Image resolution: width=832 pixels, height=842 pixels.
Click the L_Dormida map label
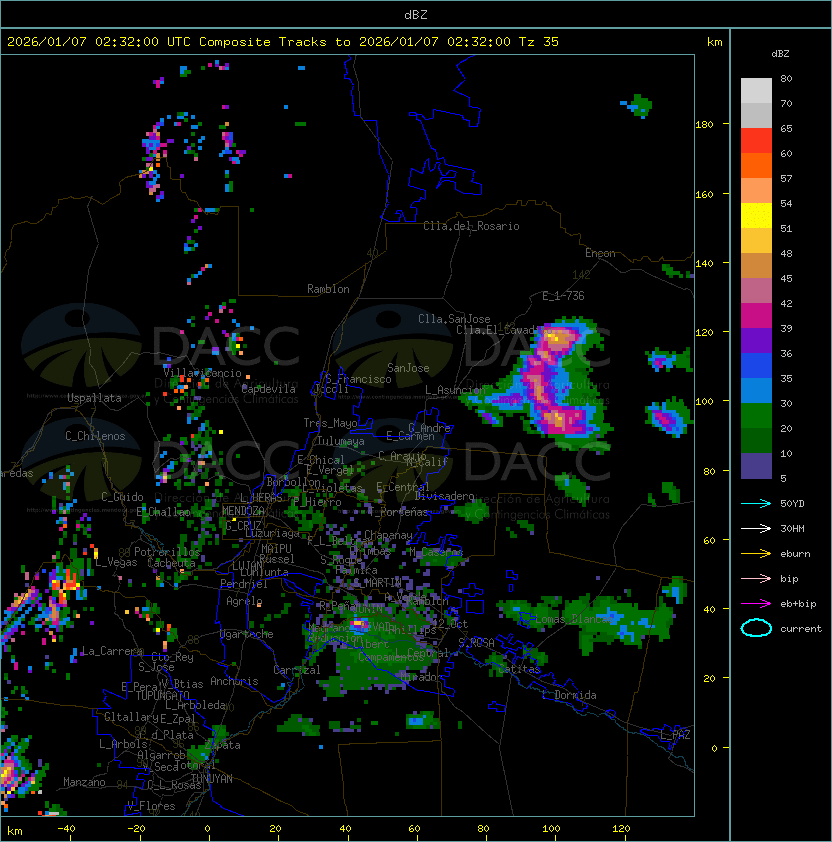point(569,695)
